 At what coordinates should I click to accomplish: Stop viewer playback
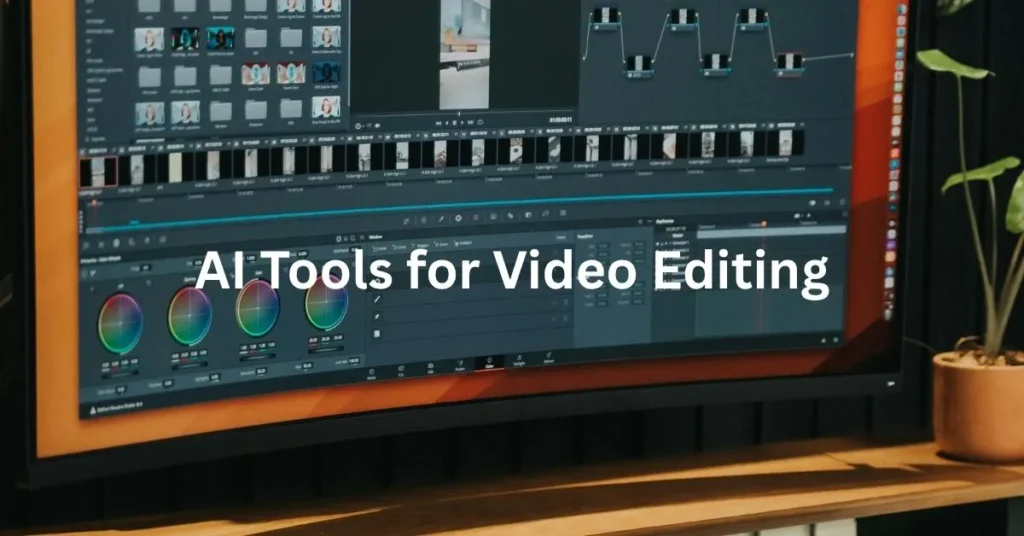[x=455, y=123]
